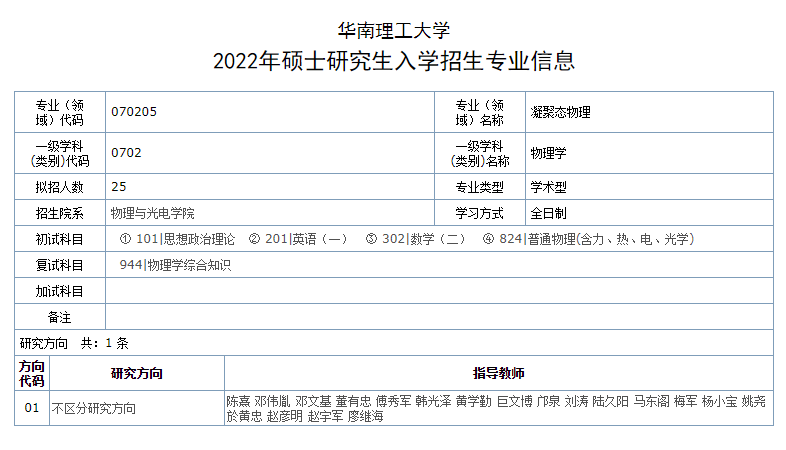The height and width of the screenshot is (450, 786).
Task: Click advisor name 傅秀军
Action: pyautogui.click(x=394, y=401)
